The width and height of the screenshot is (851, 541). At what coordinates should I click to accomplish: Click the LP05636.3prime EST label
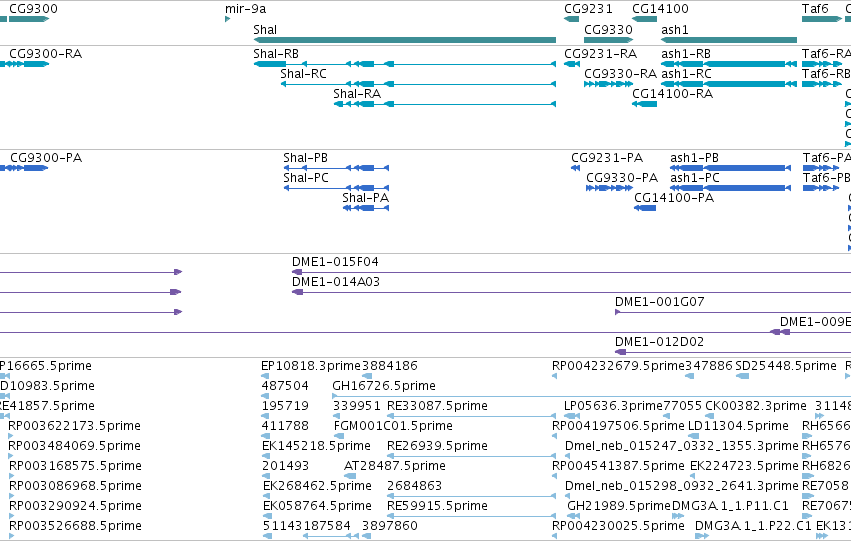pyautogui.click(x=613, y=406)
